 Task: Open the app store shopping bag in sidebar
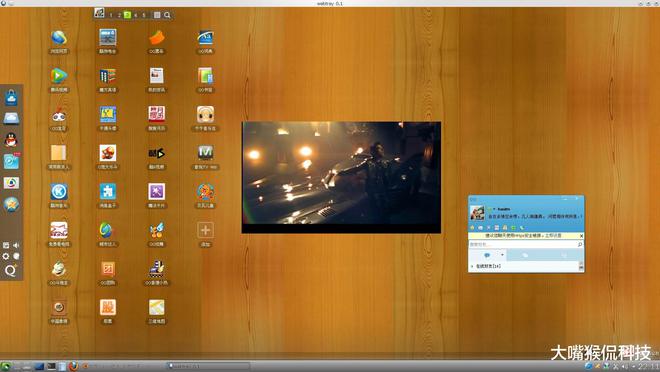click(11, 98)
